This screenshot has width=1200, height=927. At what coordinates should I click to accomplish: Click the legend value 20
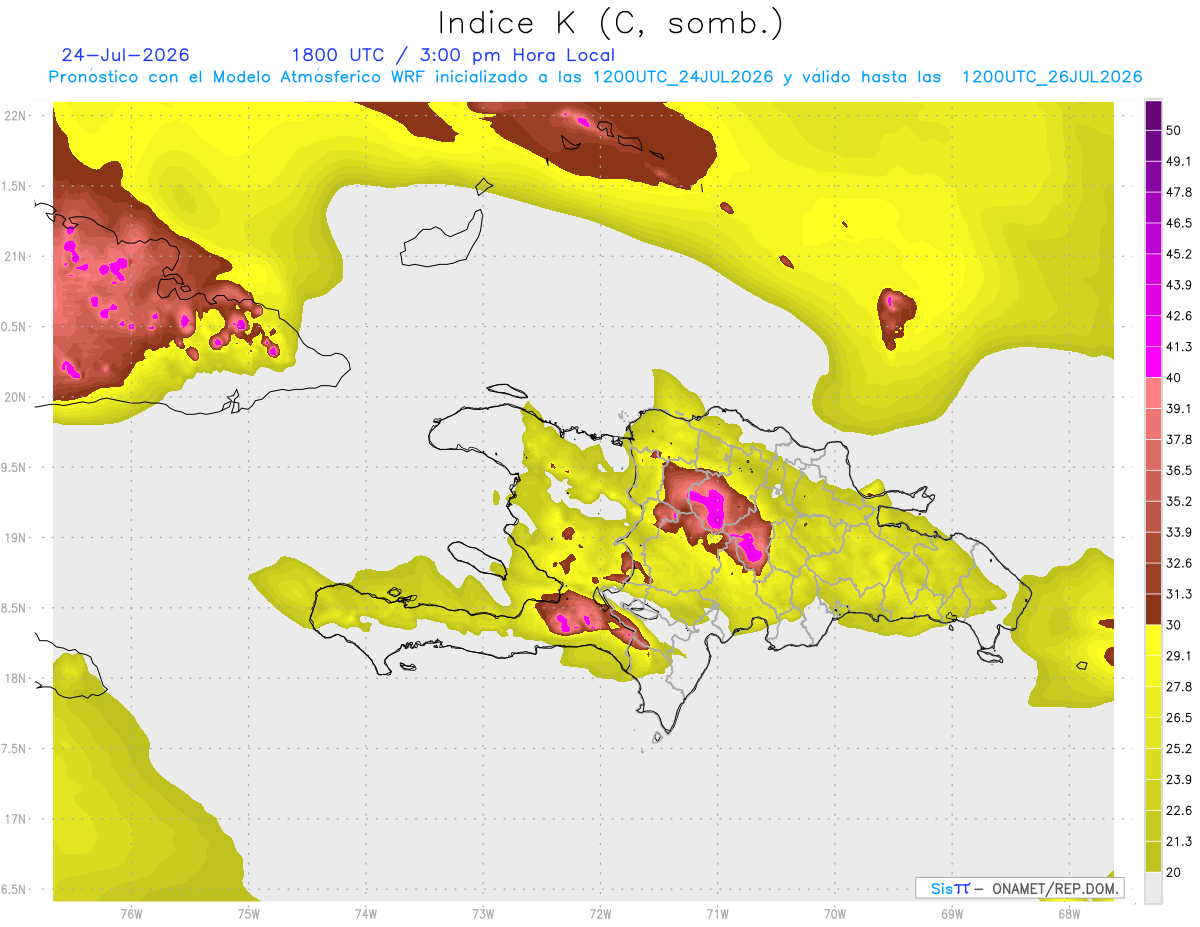tap(1174, 872)
